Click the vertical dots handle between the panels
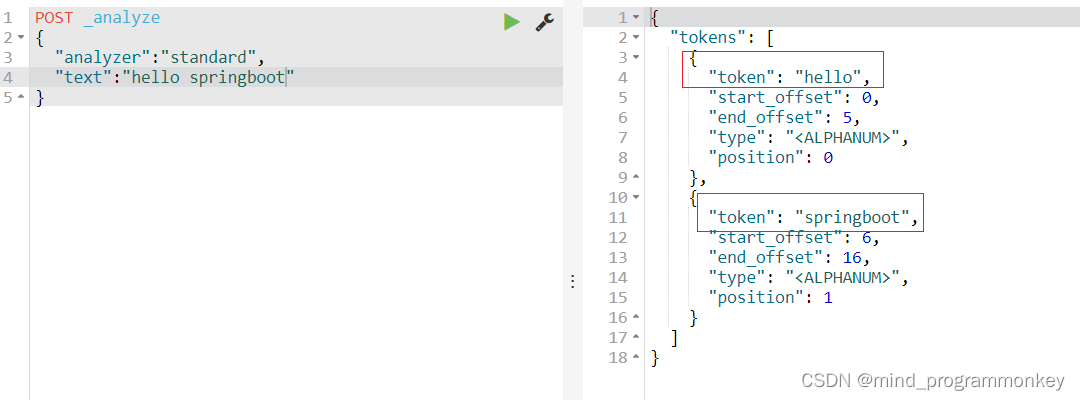This screenshot has height=400, width=1080. coord(572,281)
